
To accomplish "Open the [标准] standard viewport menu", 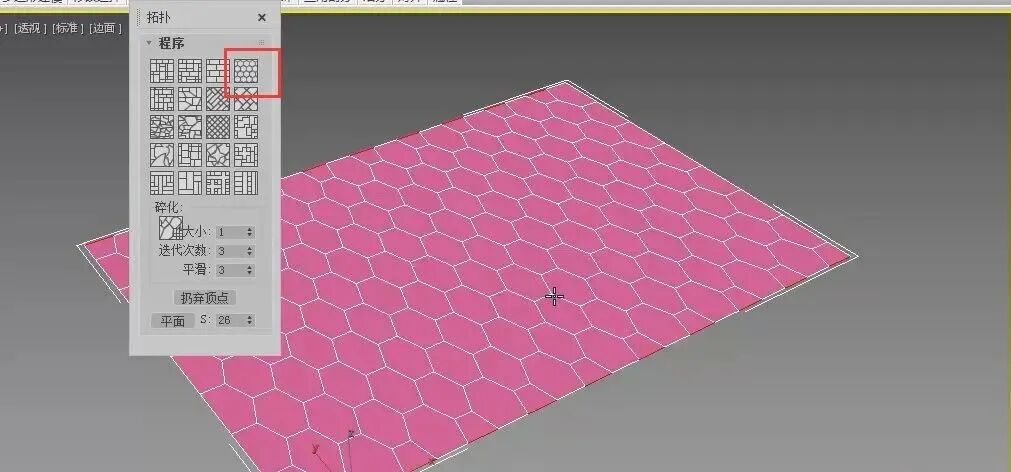I will click(68, 28).
